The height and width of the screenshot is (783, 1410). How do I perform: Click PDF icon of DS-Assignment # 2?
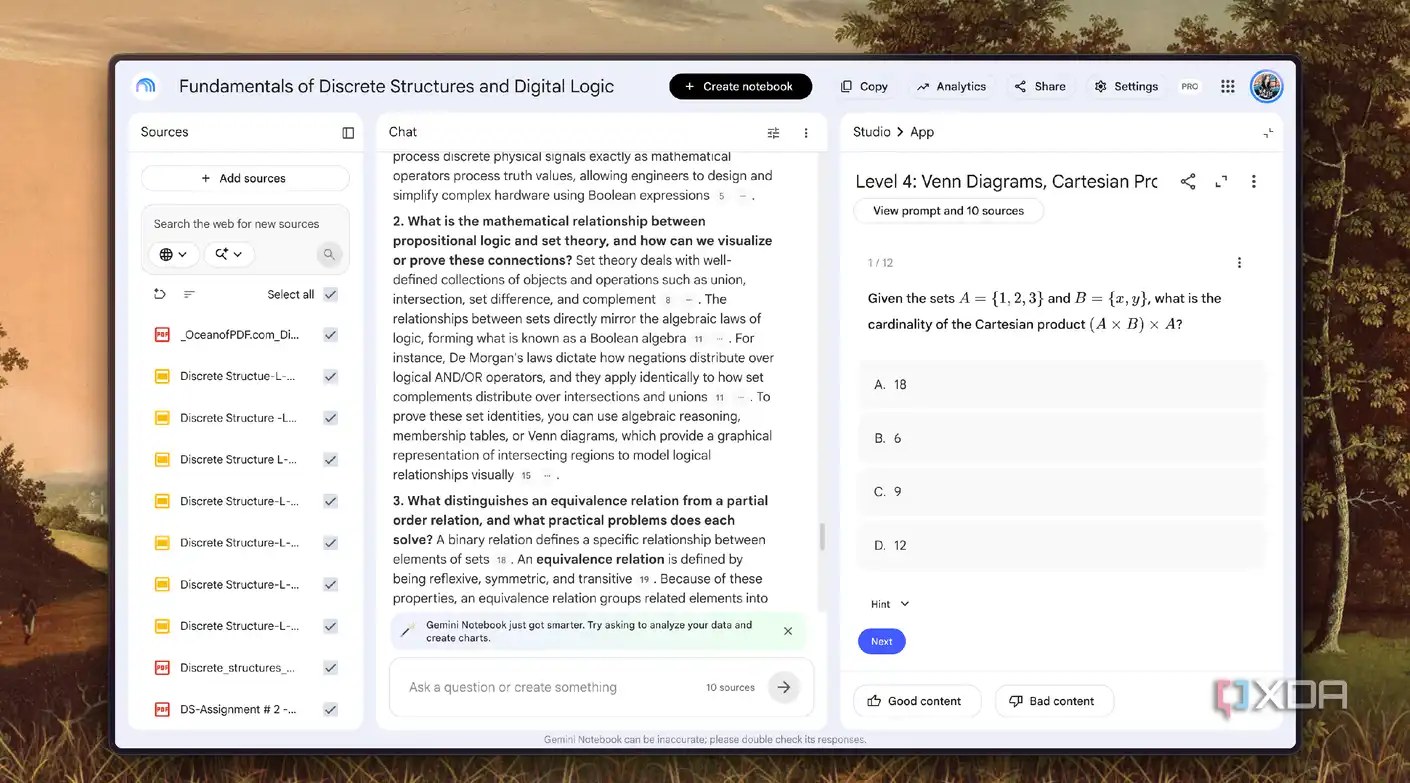pos(162,709)
